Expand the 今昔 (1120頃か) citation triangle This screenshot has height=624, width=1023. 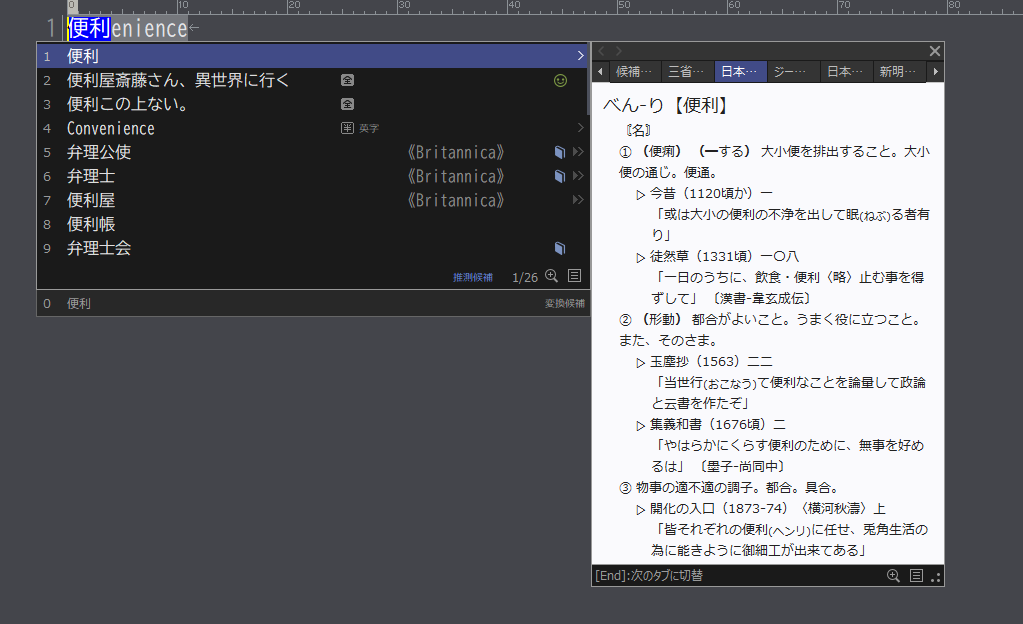(641, 194)
